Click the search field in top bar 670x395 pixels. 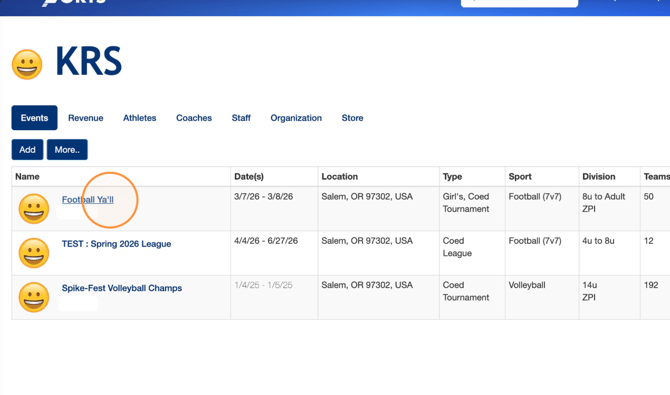pyautogui.click(x=520, y=3)
